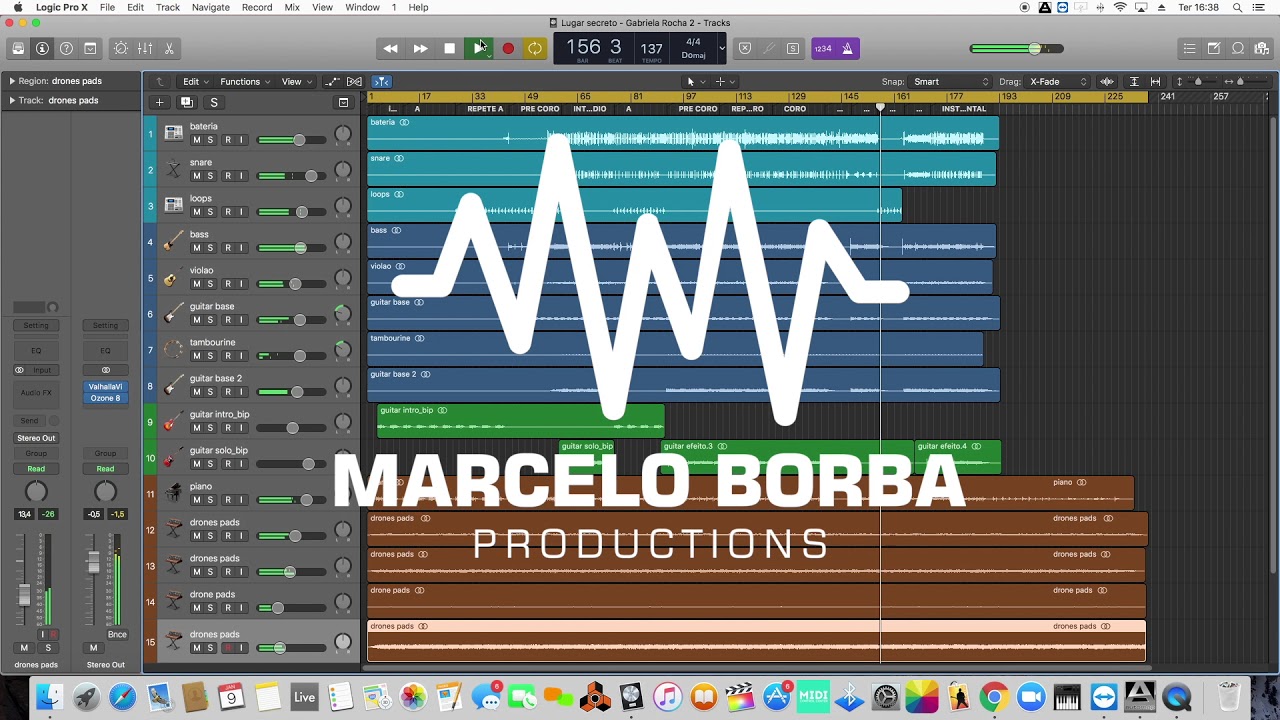The image size is (1280, 720).
Task: Open the Navigate menu
Action: coord(211,7)
